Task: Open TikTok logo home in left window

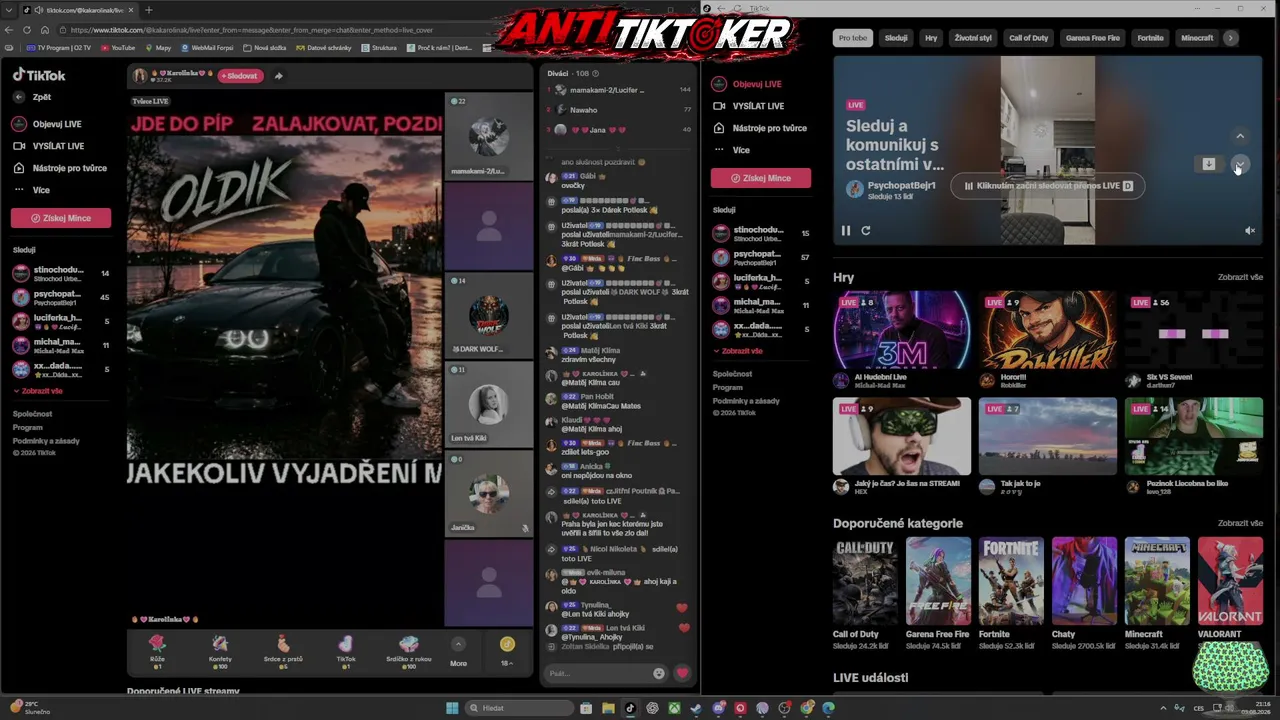Action: (39, 75)
